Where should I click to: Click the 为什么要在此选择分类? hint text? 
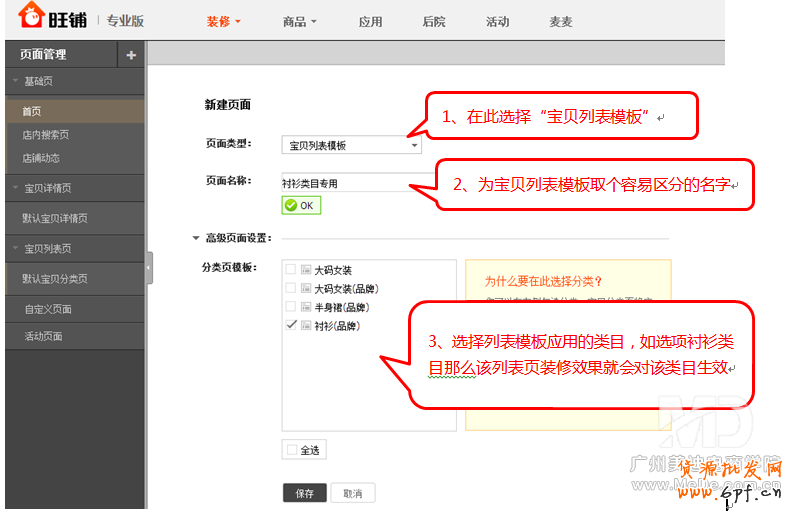[543, 281]
